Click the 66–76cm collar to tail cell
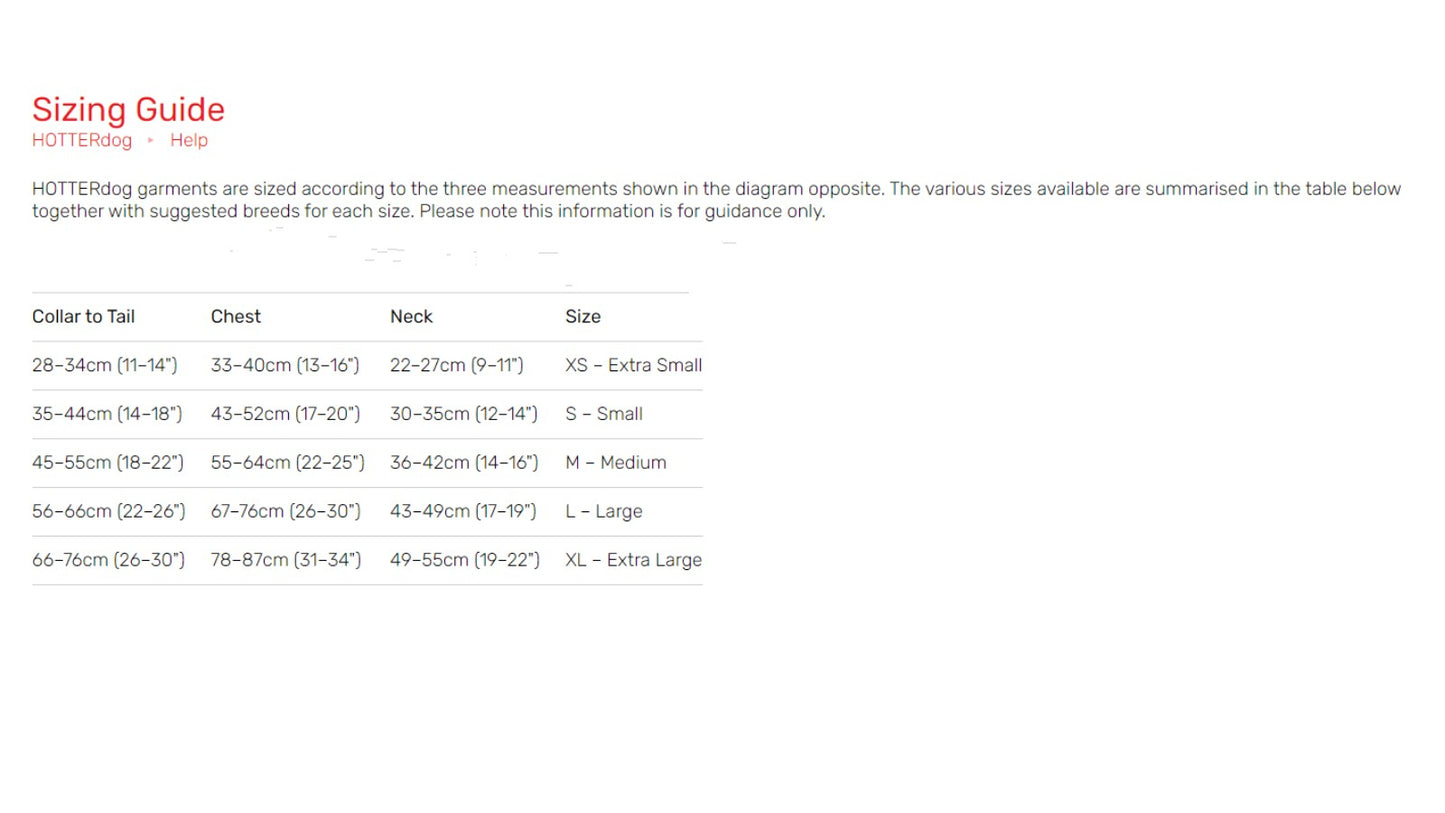Image resolution: width=1445 pixels, height=813 pixels. tap(108, 560)
